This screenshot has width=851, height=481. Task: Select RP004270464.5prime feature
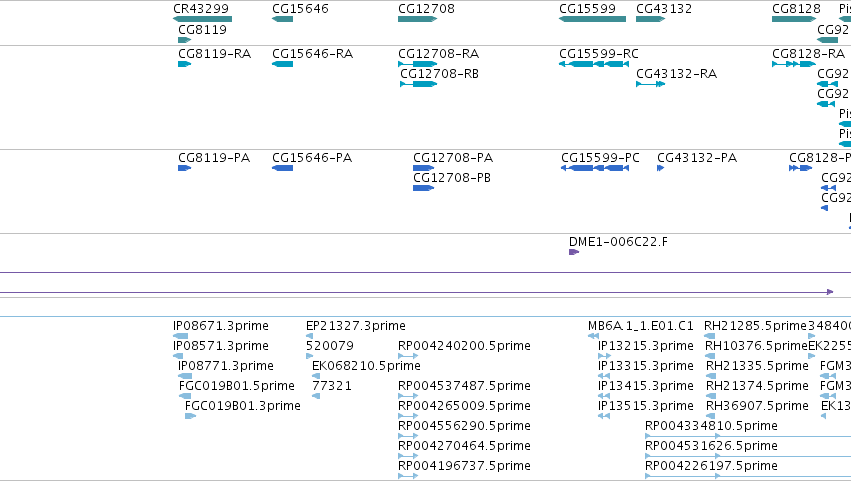tap(408, 457)
